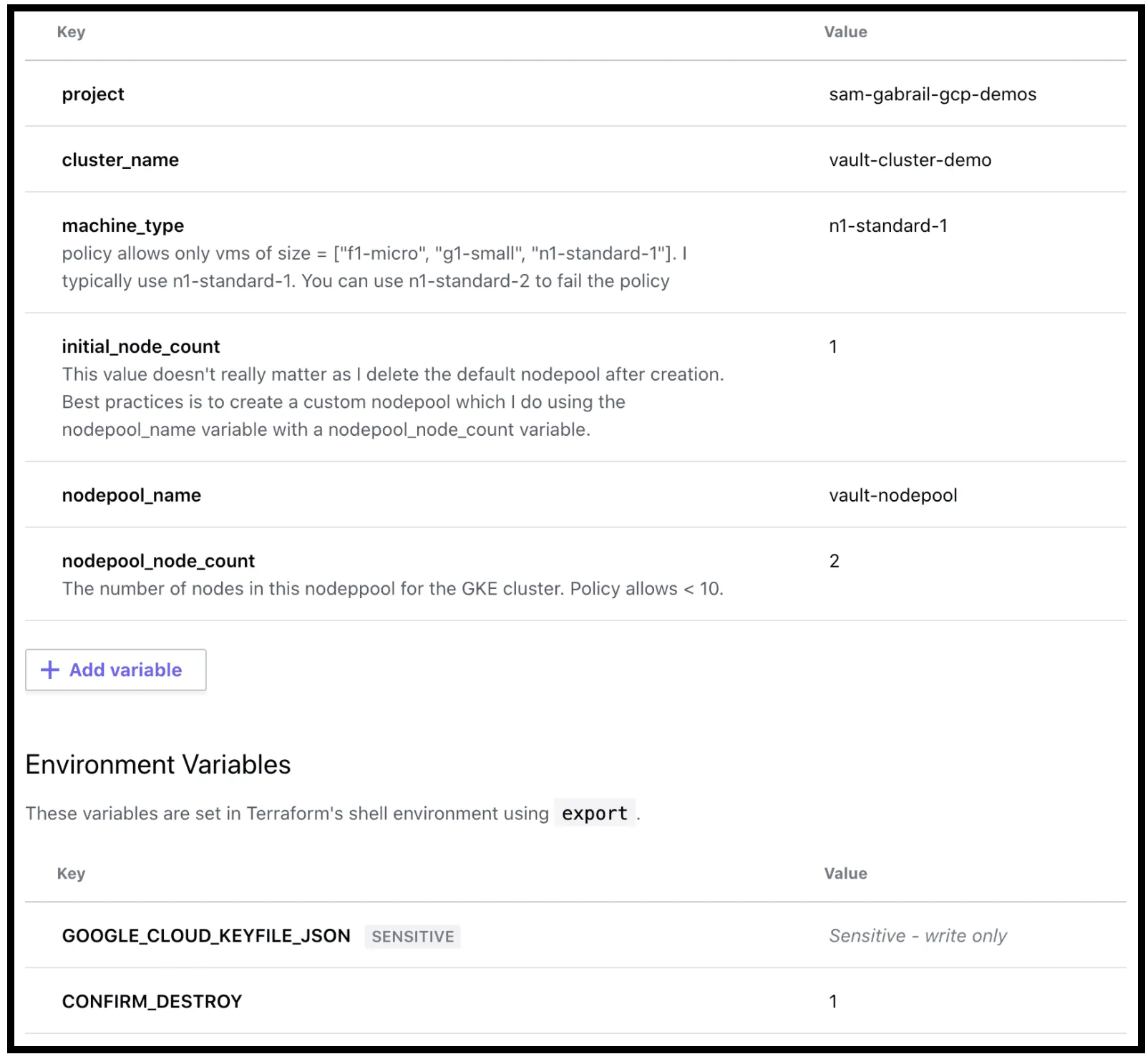
Task: Select the GOOGLE_CLOUD_KEYFILE_JSON environment variable
Action: 206,936
